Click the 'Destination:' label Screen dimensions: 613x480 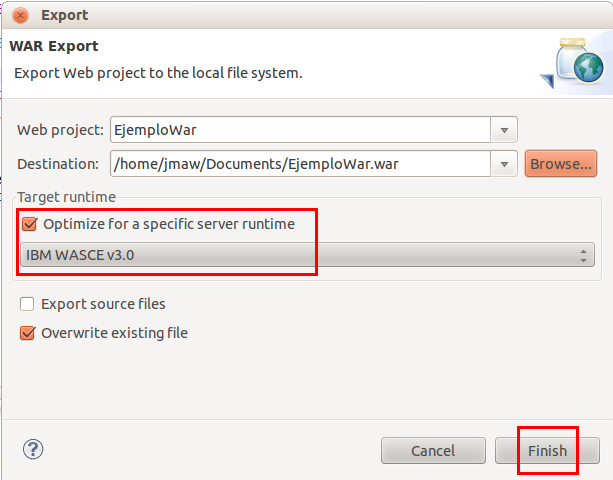[58, 164]
